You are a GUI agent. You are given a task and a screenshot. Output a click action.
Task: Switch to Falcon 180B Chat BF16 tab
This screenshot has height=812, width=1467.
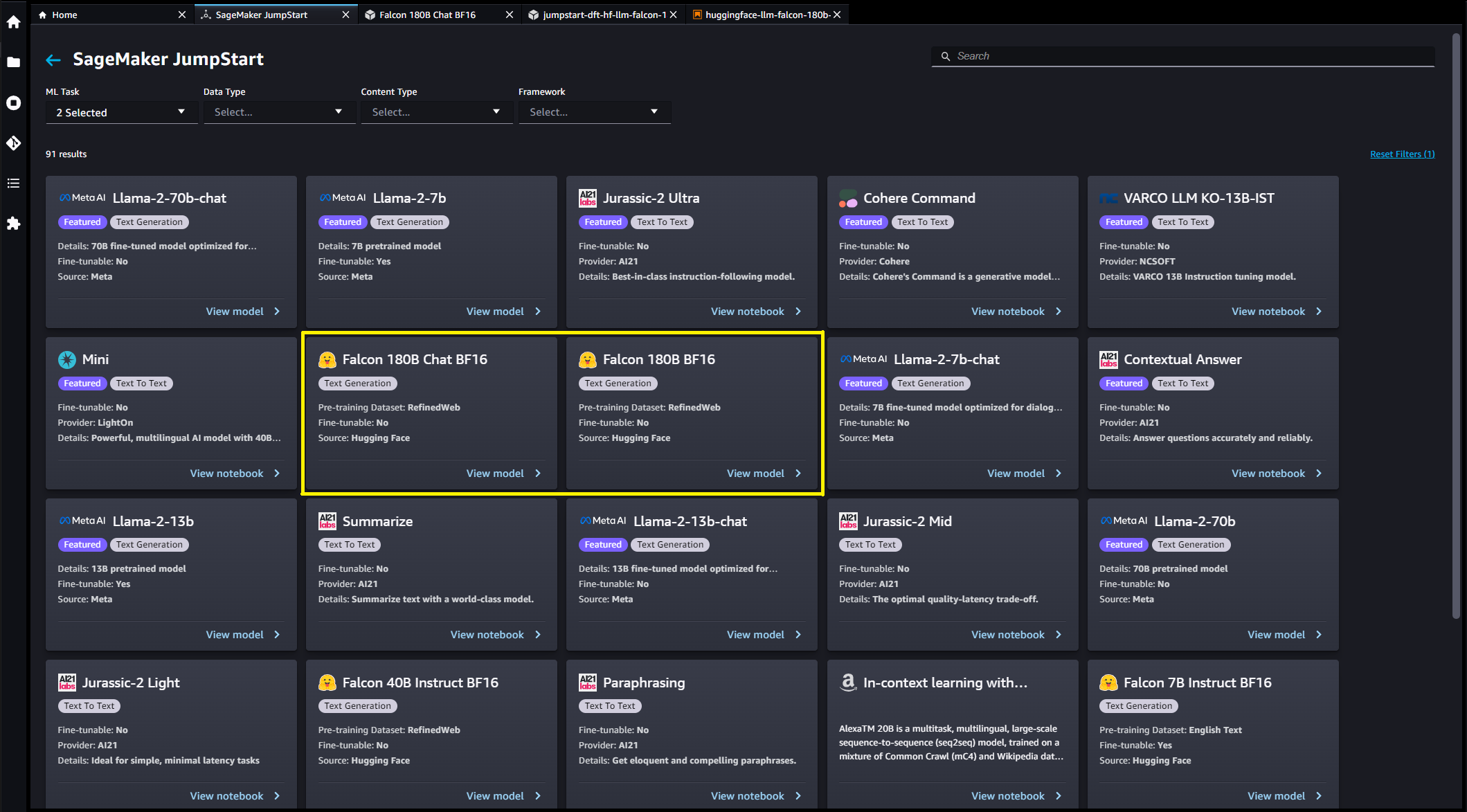click(427, 15)
